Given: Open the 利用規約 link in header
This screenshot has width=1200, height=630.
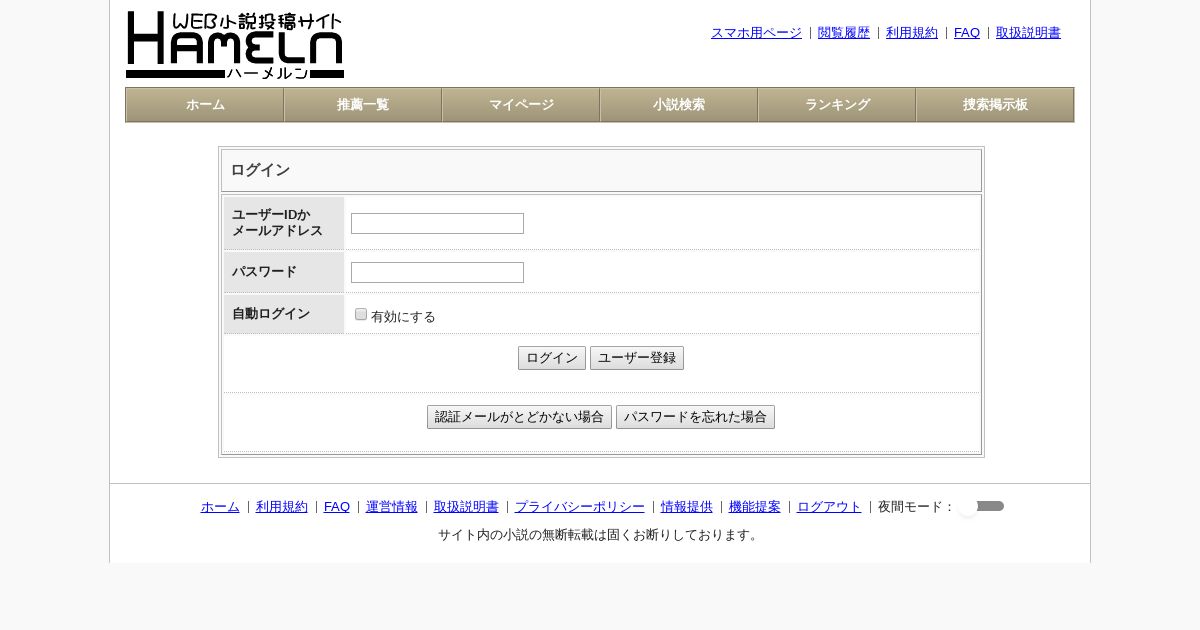Looking at the screenshot, I should point(912,33).
